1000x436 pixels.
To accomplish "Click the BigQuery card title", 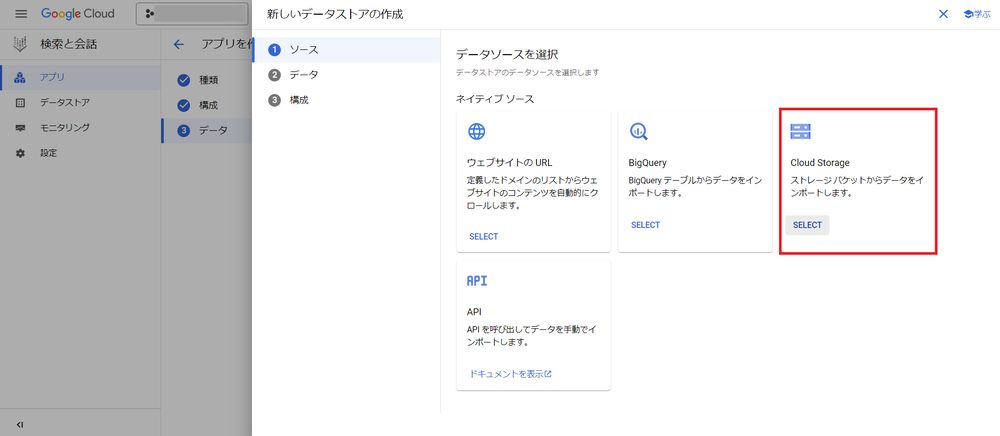I will pyautogui.click(x=647, y=163).
